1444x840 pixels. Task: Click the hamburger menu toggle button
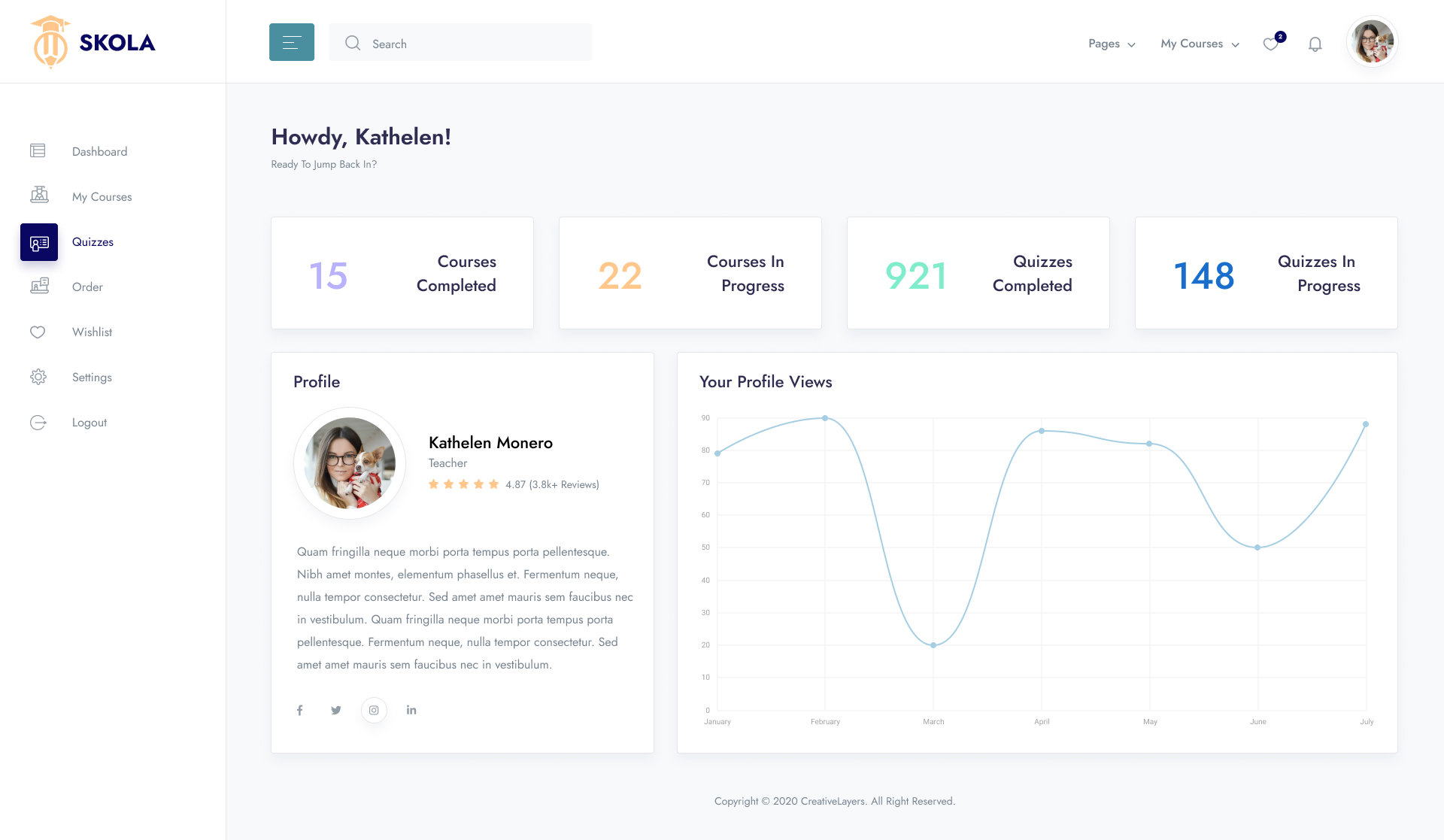coord(292,42)
